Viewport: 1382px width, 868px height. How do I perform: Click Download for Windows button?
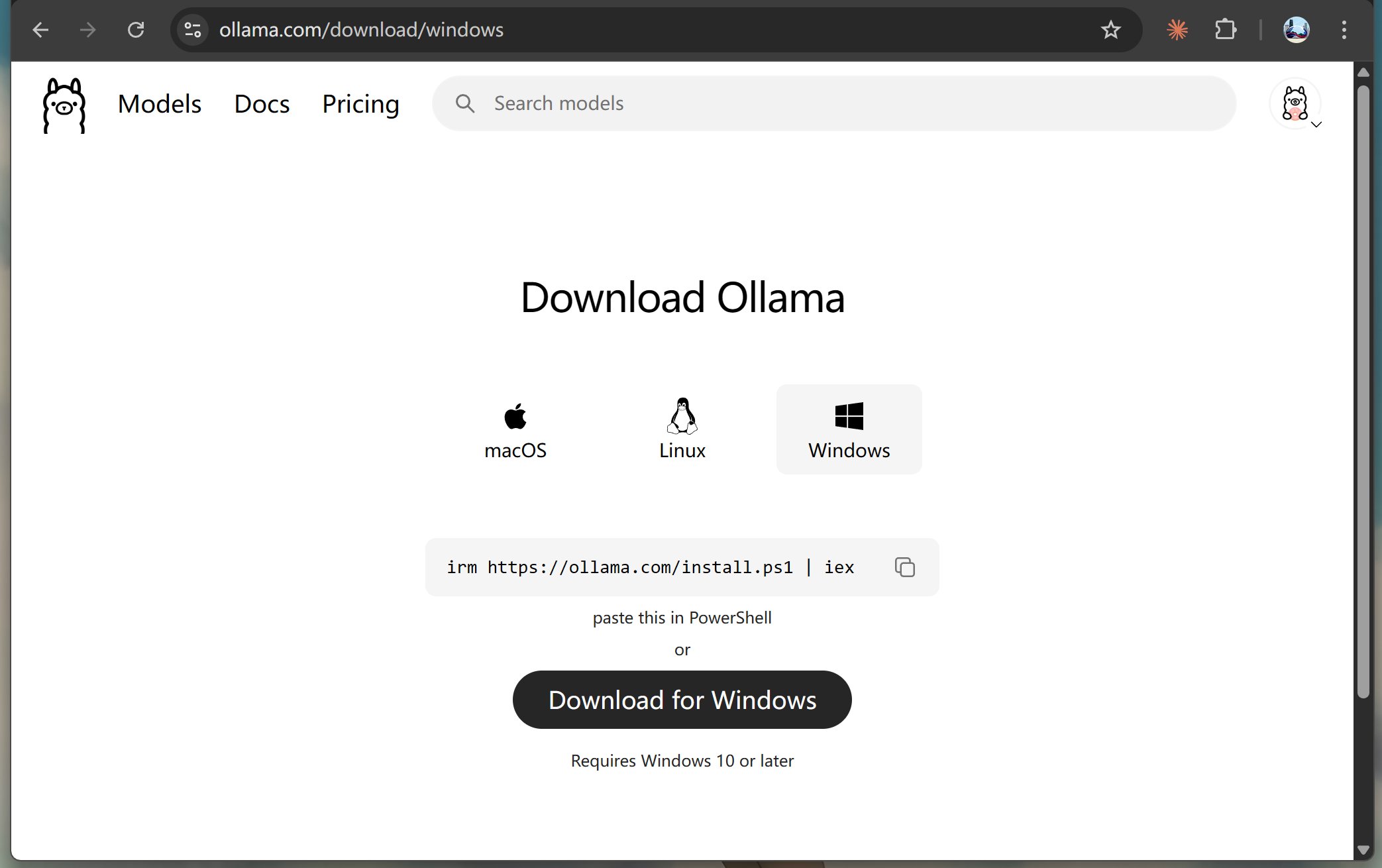click(x=682, y=700)
